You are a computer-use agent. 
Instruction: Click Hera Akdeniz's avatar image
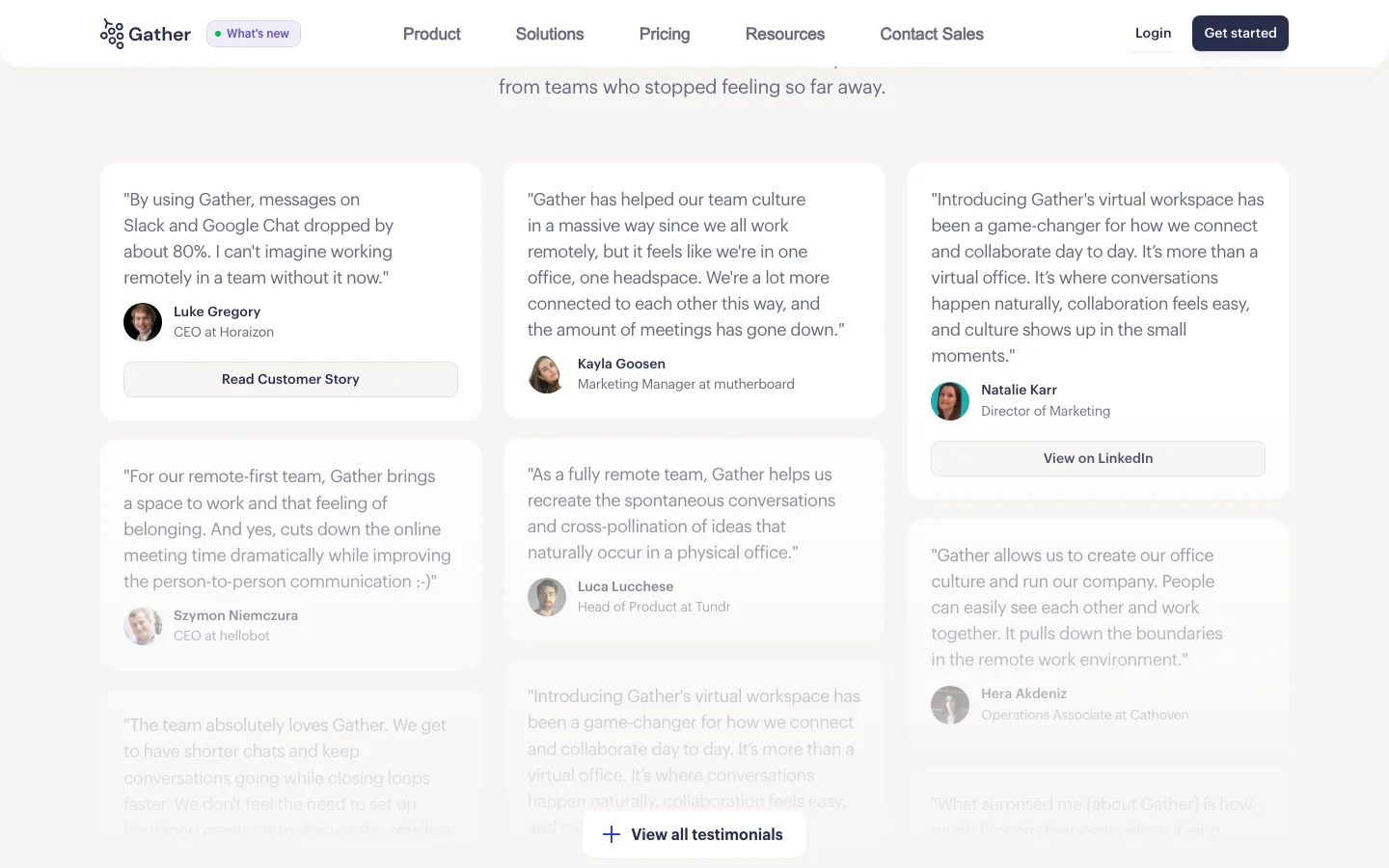pyautogui.click(x=950, y=705)
